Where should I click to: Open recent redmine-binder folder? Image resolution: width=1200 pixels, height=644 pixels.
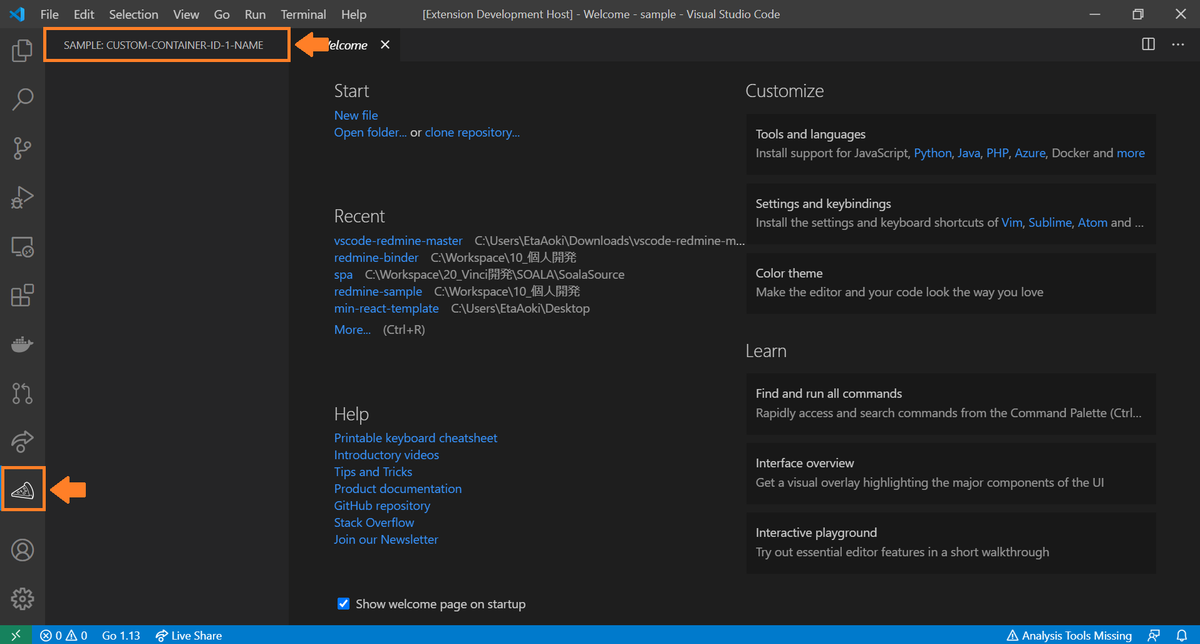pos(376,258)
